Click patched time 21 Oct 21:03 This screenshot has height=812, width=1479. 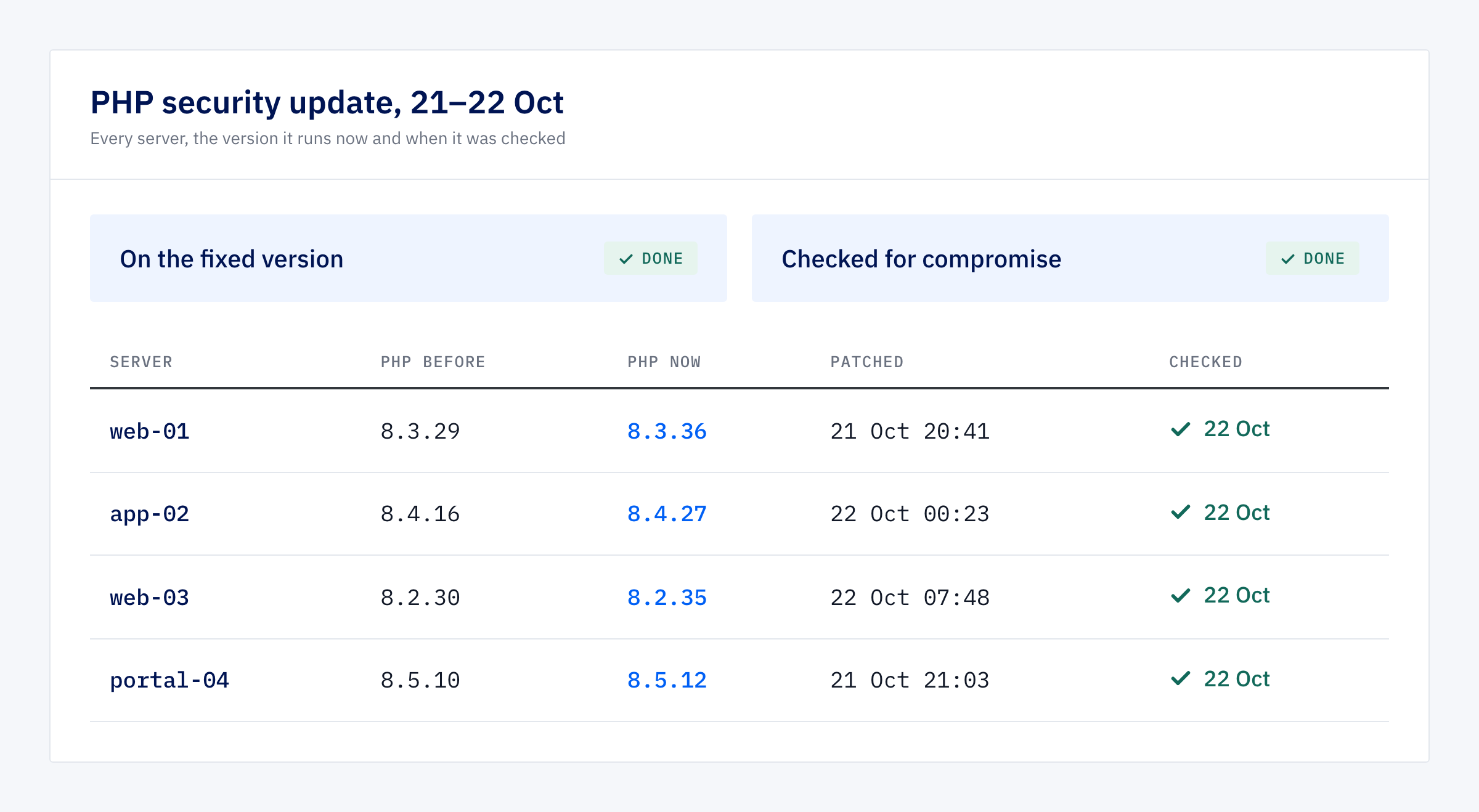pos(910,680)
